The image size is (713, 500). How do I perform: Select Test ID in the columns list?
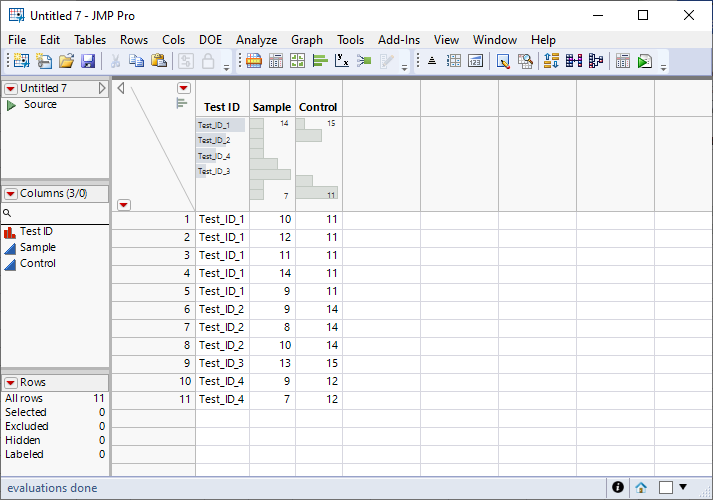(36, 231)
